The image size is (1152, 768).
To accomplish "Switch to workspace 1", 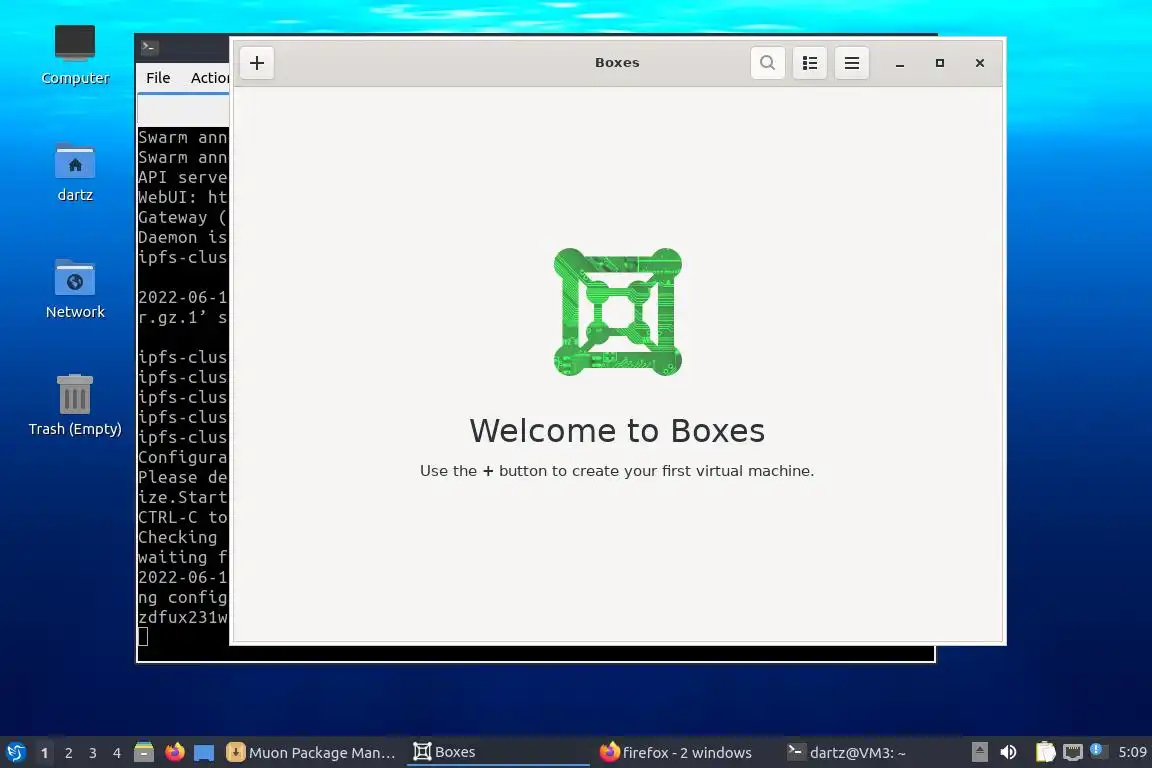I will click(x=45, y=753).
